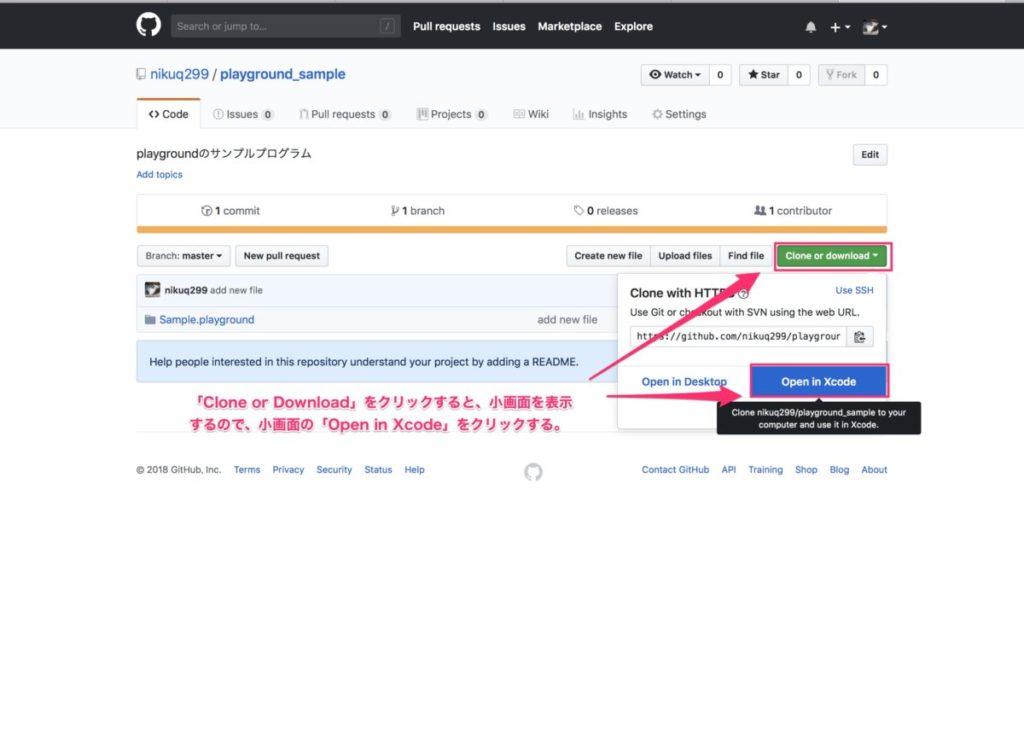The image size is (1024, 745).
Task: Open the Settings tab with gear icon
Action: tap(679, 114)
